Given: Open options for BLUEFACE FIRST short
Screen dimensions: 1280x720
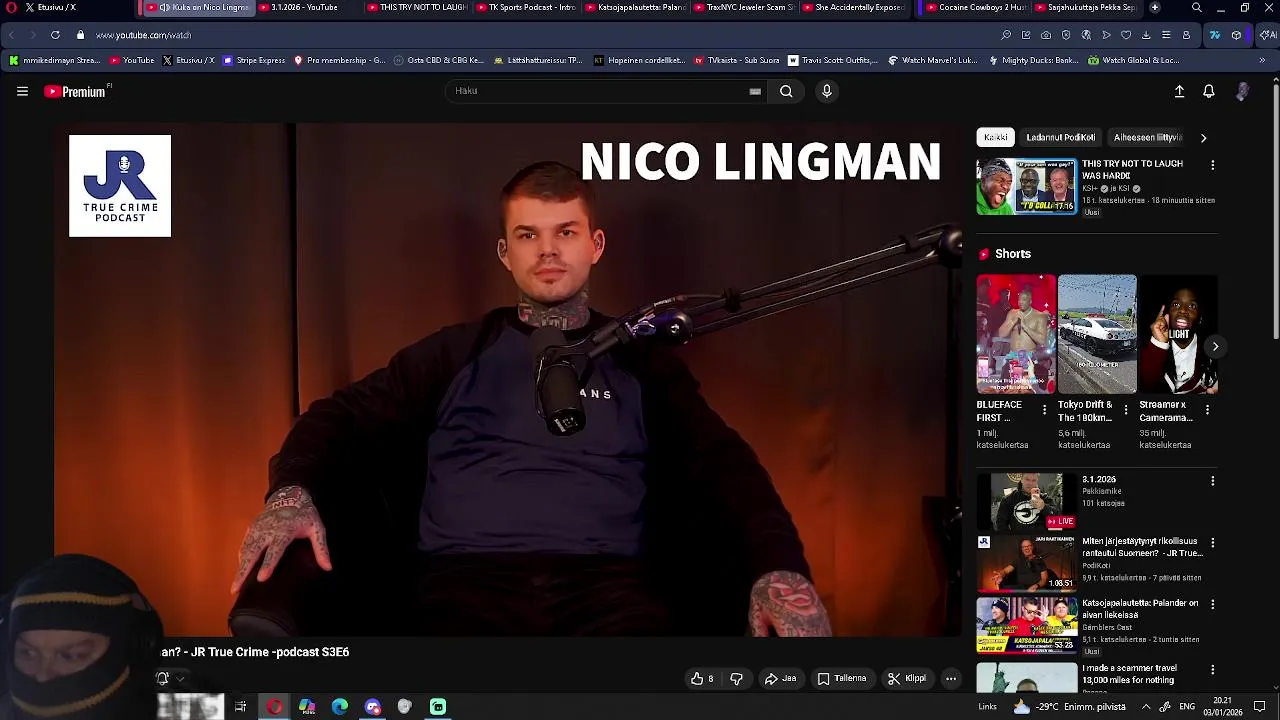Looking at the screenshot, I should pos(1044,410).
